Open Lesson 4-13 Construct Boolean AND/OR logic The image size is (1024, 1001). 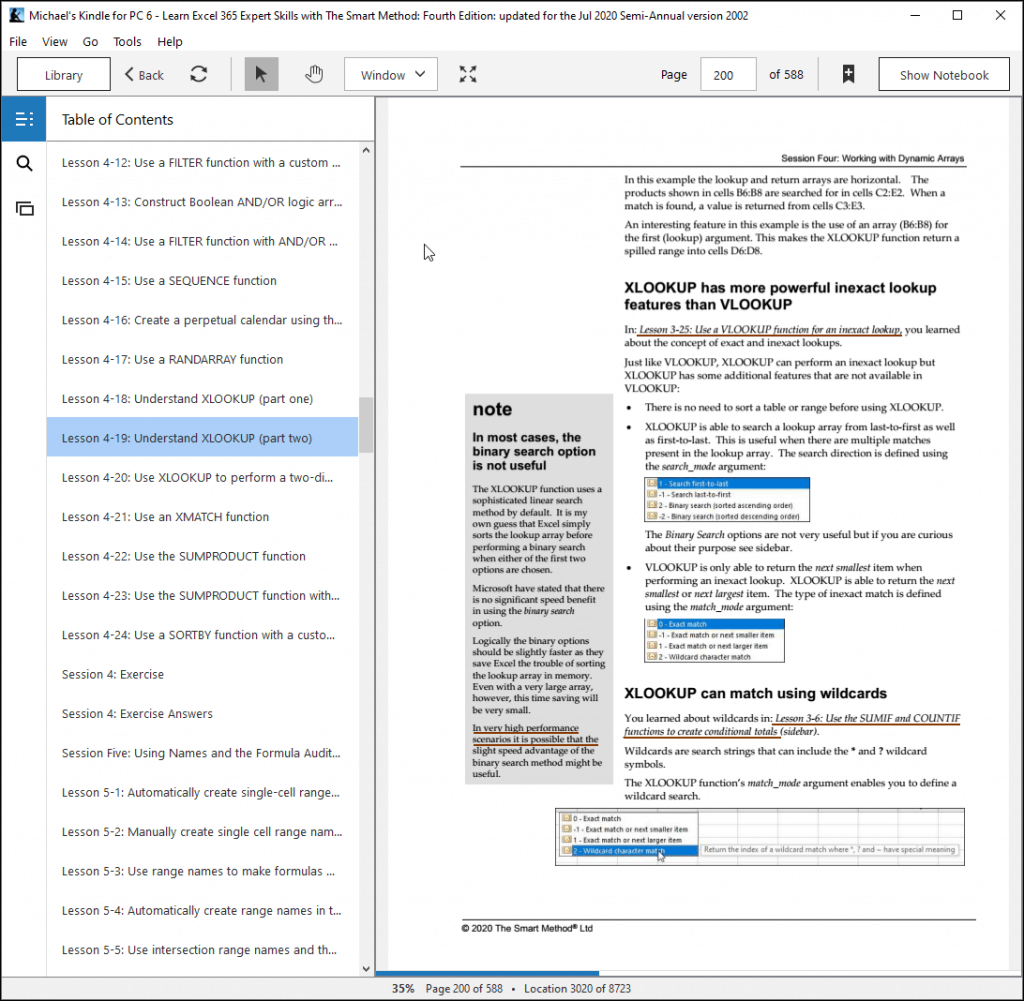tap(202, 202)
